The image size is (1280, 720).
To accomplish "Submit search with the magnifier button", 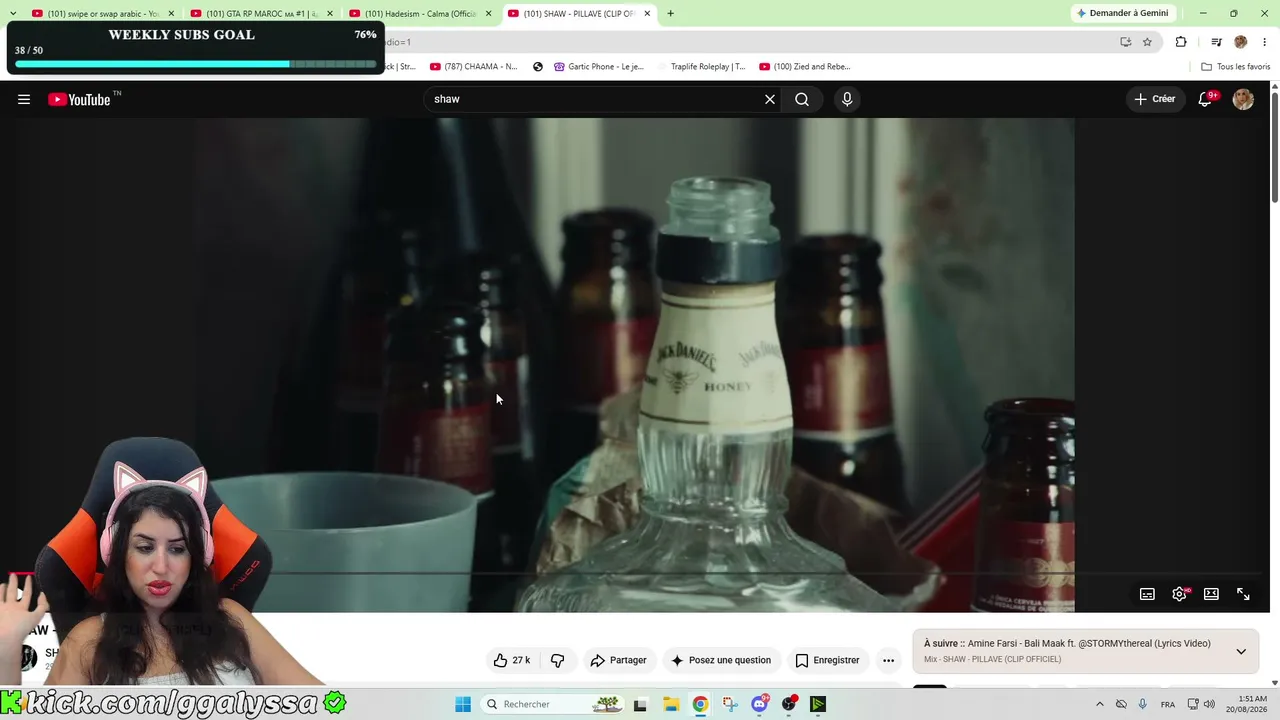I will tap(802, 99).
